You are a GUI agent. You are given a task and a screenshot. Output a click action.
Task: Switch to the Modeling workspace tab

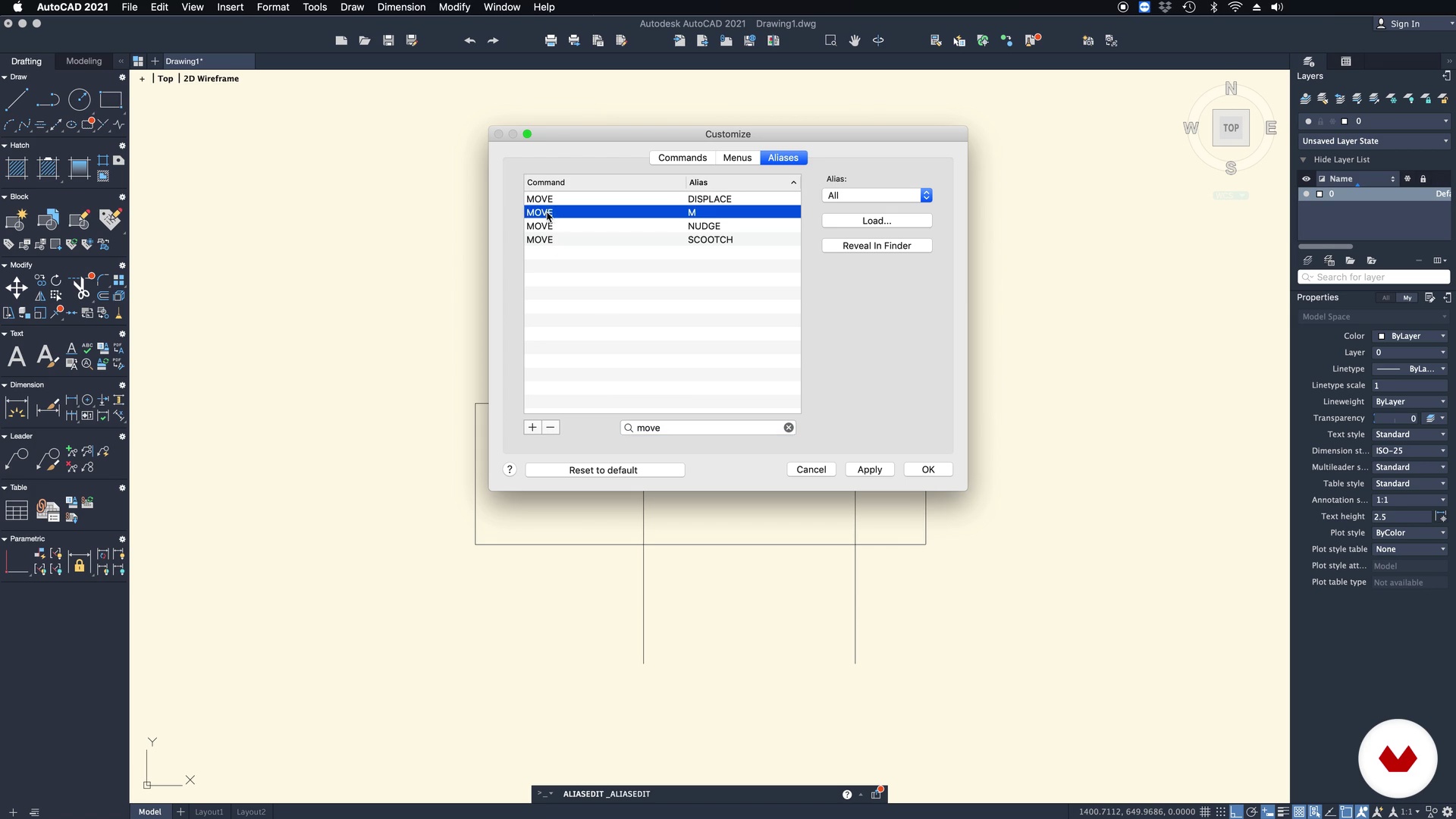[83, 61]
